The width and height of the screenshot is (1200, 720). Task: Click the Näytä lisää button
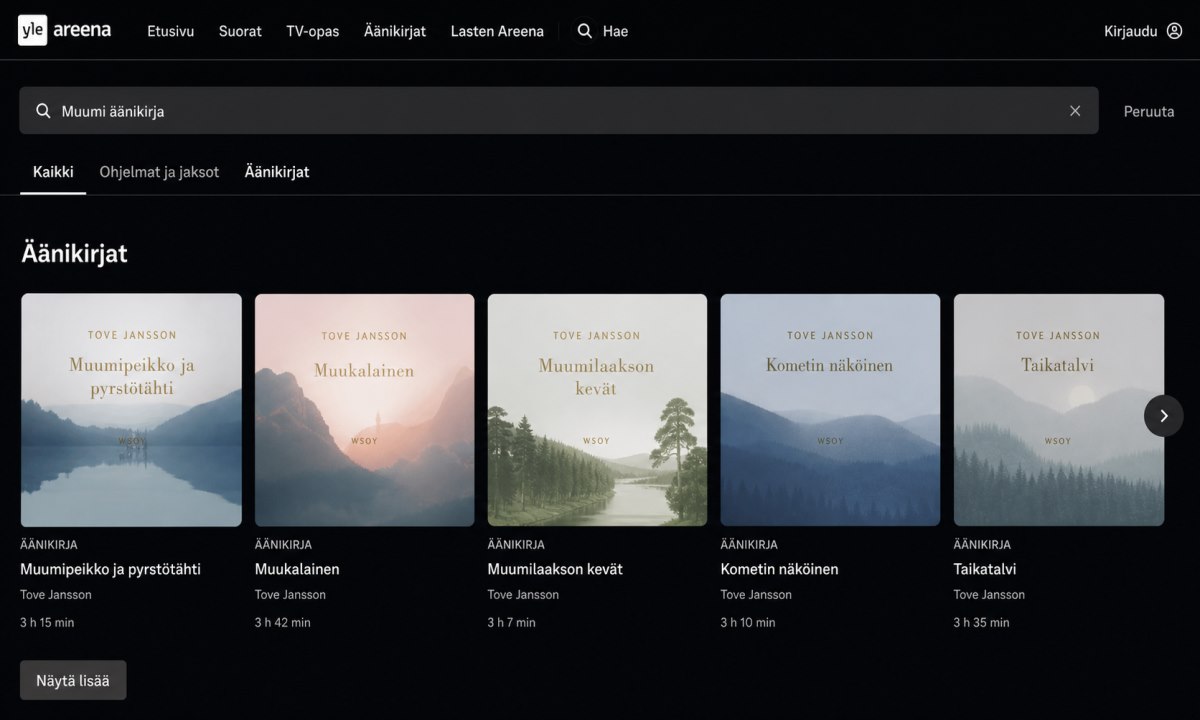pos(73,680)
